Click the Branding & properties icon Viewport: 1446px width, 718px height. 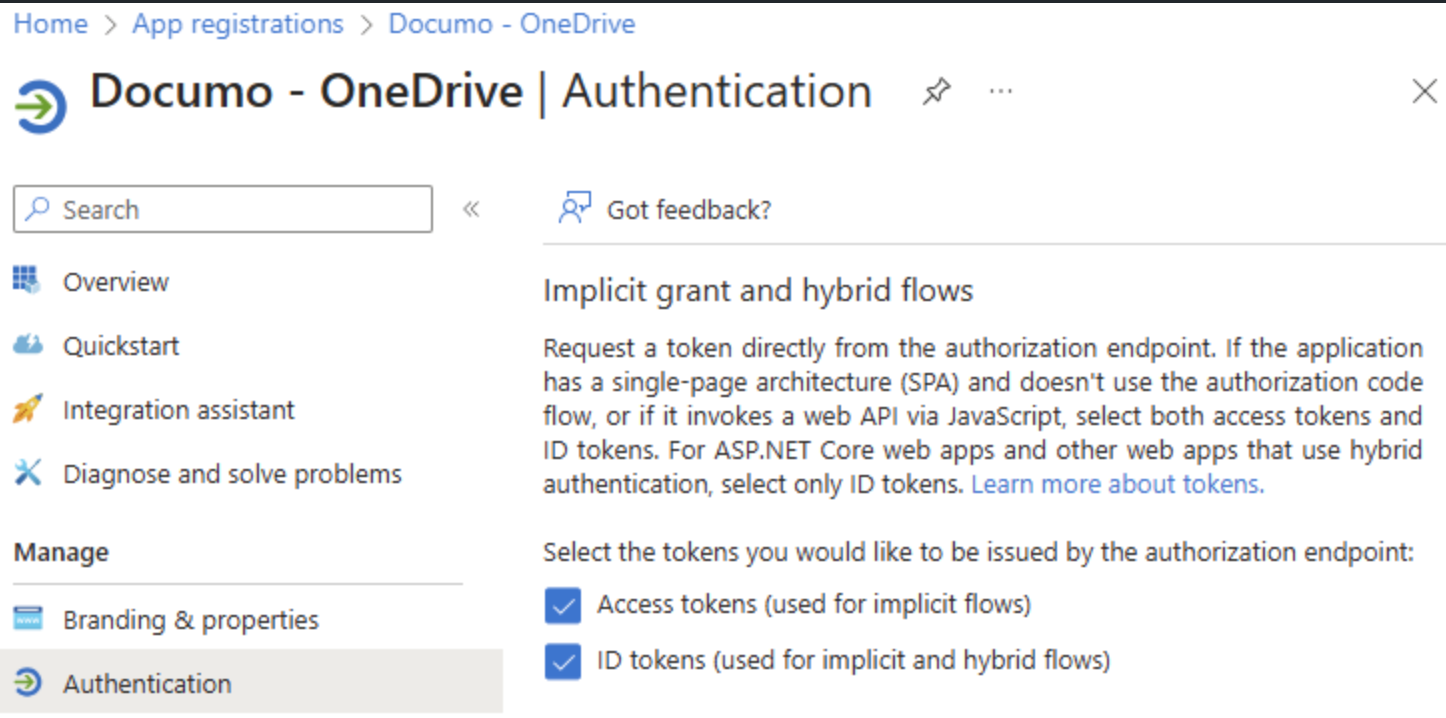click(x=27, y=619)
